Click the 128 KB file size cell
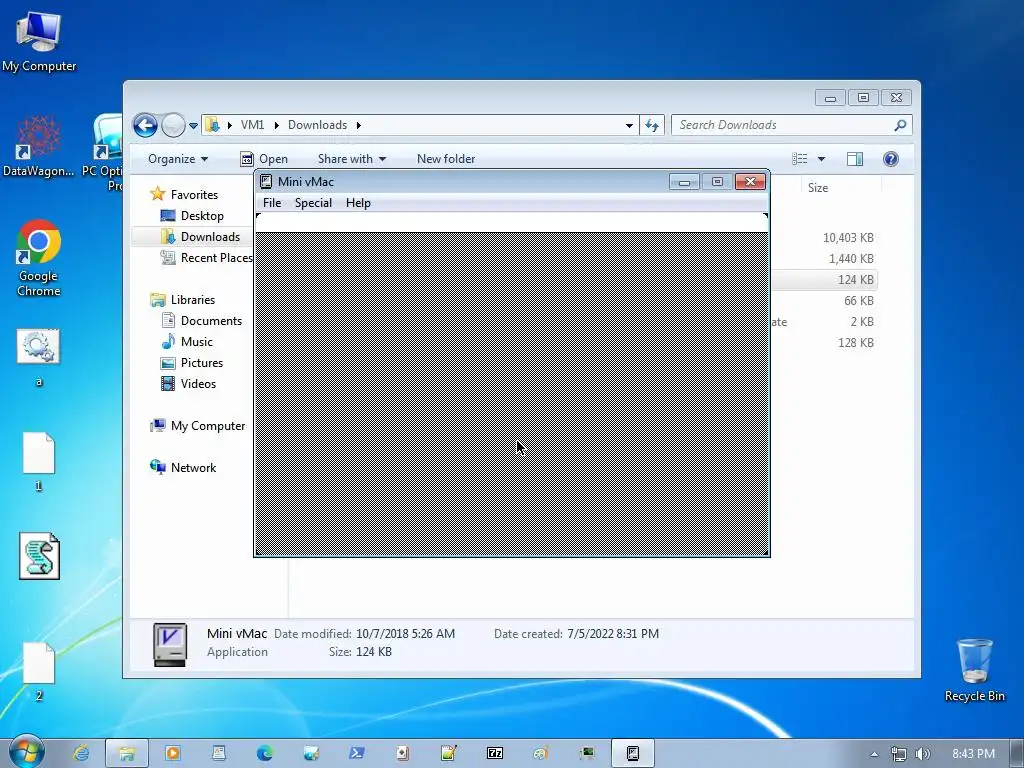Screen dimensions: 1024x768 point(856,343)
